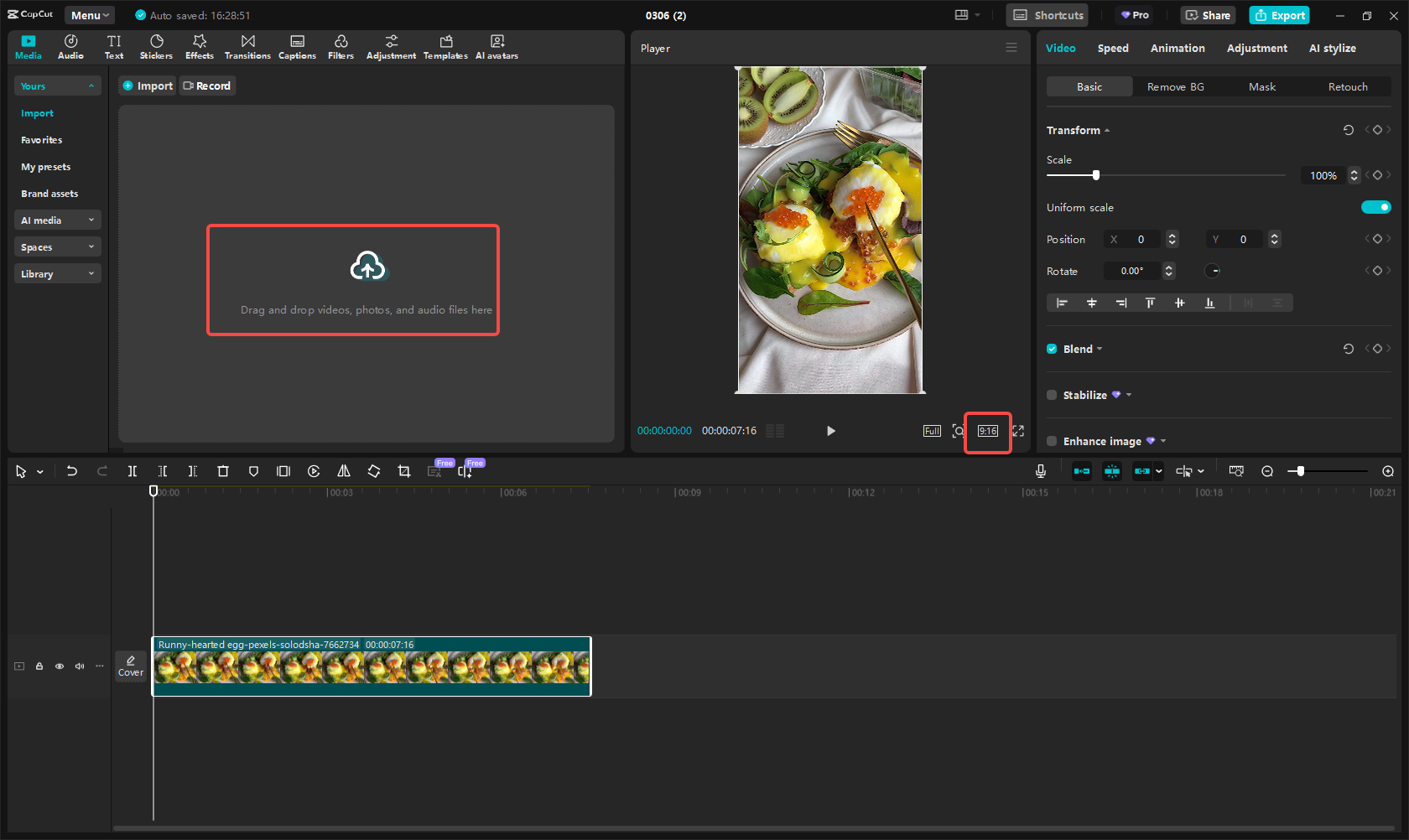The image size is (1409, 840).
Task: Play the video in the Player
Action: 830,431
